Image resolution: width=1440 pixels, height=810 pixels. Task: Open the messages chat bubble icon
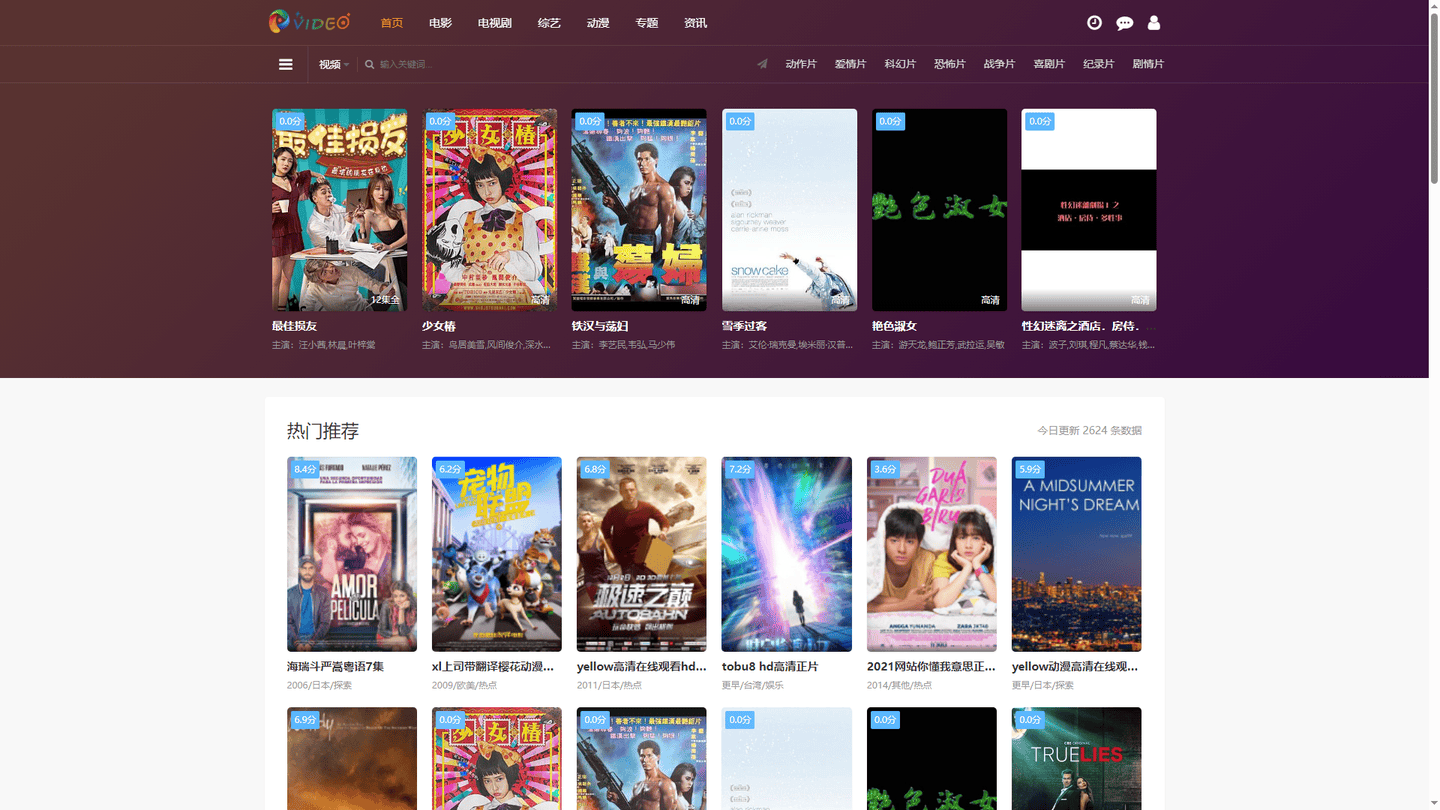pos(1125,23)
